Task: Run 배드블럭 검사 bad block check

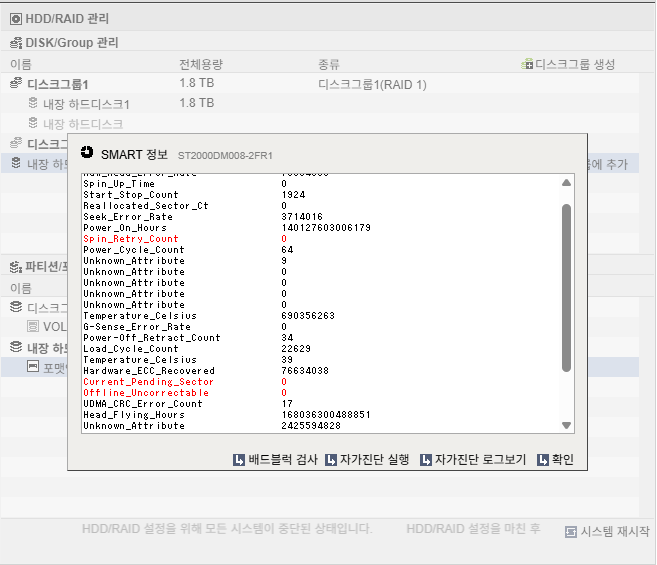Action: (275, 460)
